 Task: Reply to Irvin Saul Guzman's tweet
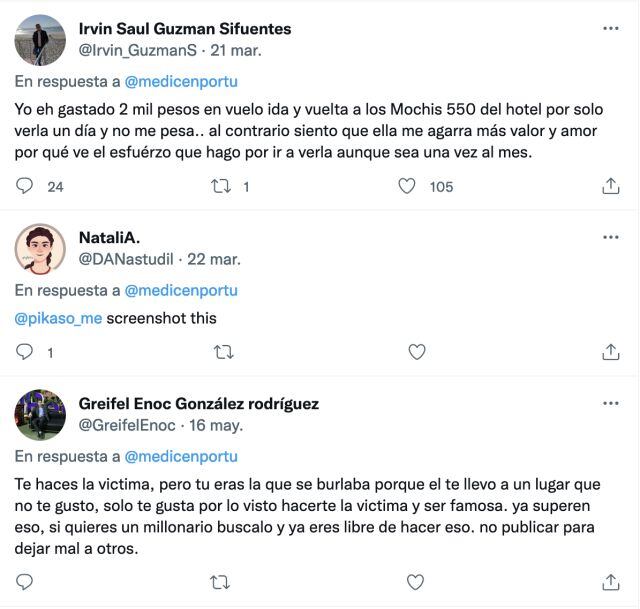coord(26,186)
